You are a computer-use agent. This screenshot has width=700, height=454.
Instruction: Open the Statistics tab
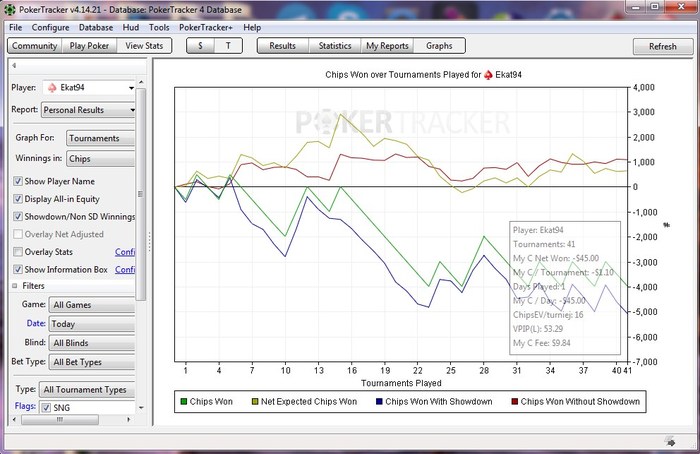pyautogui.click(x=335, y=46)
